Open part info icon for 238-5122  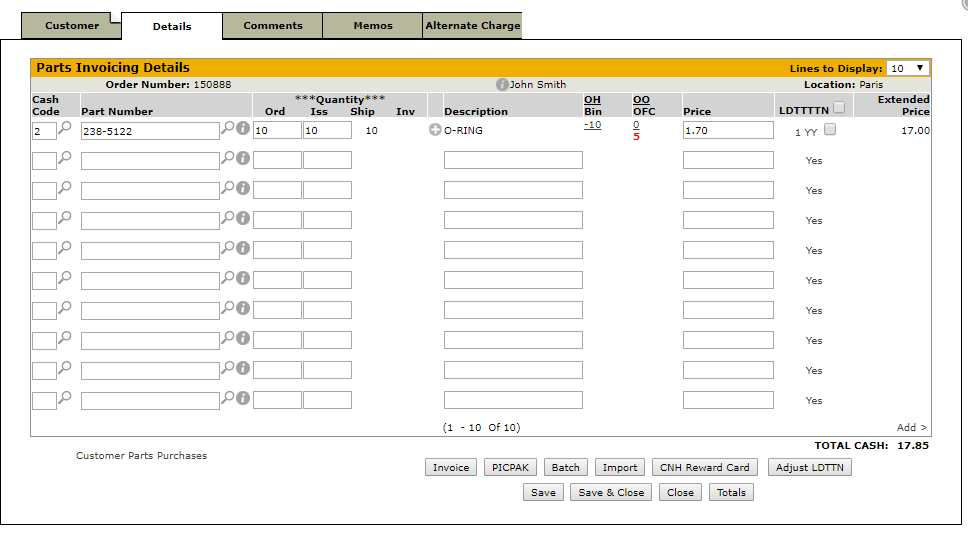point(242,128)
